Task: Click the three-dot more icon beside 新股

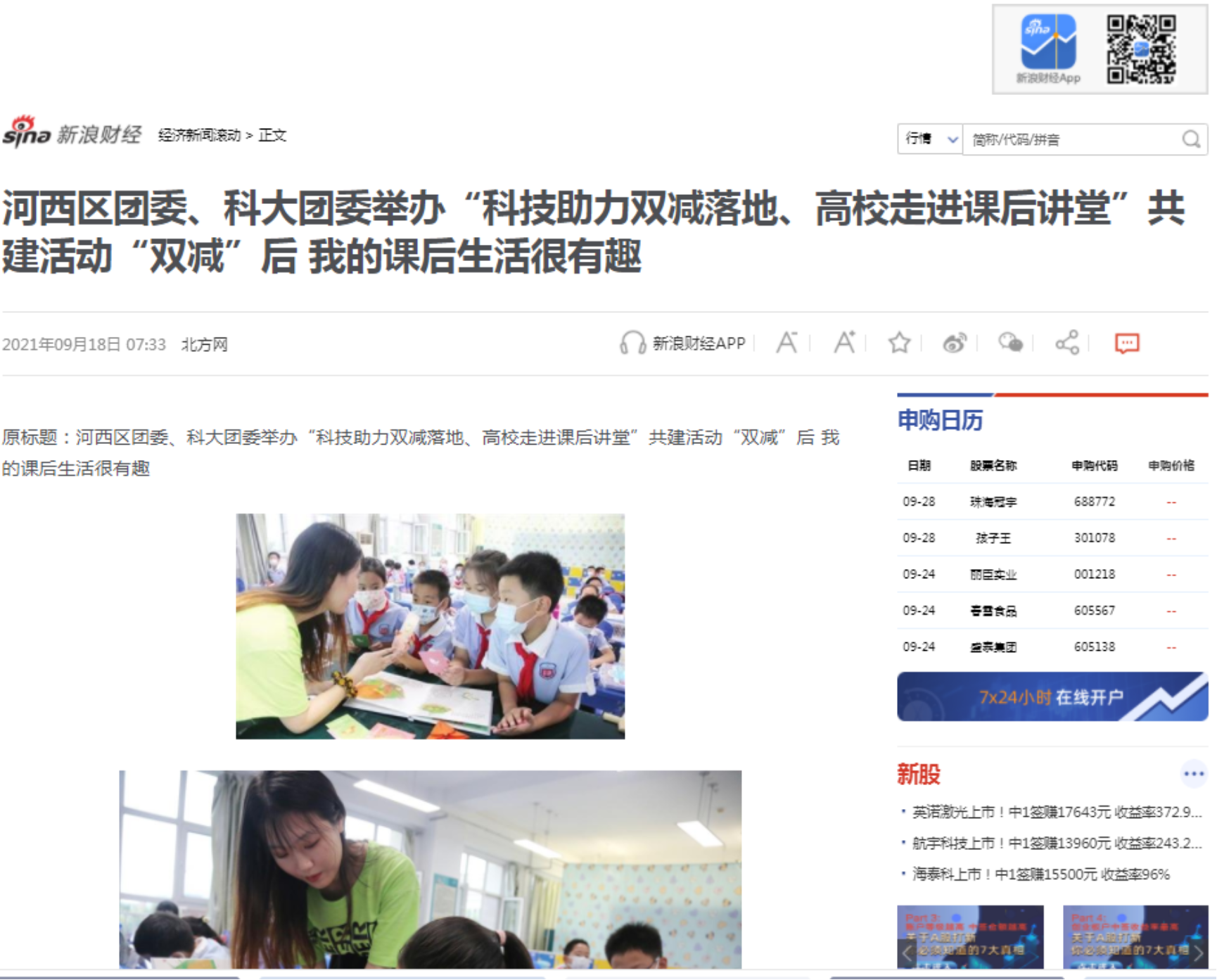Action: click(x=1194, y=774)
